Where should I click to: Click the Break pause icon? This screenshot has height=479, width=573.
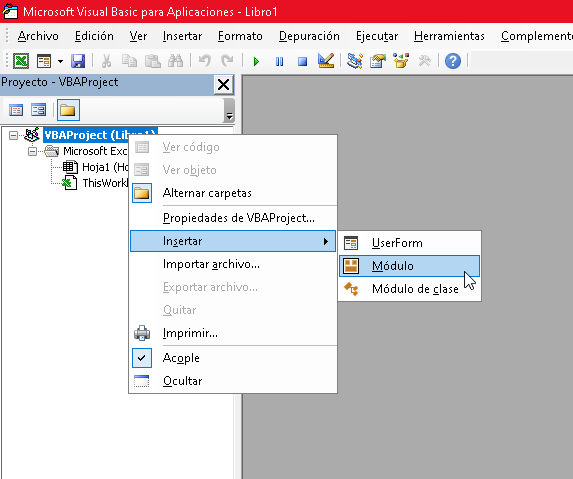point(280,61)
